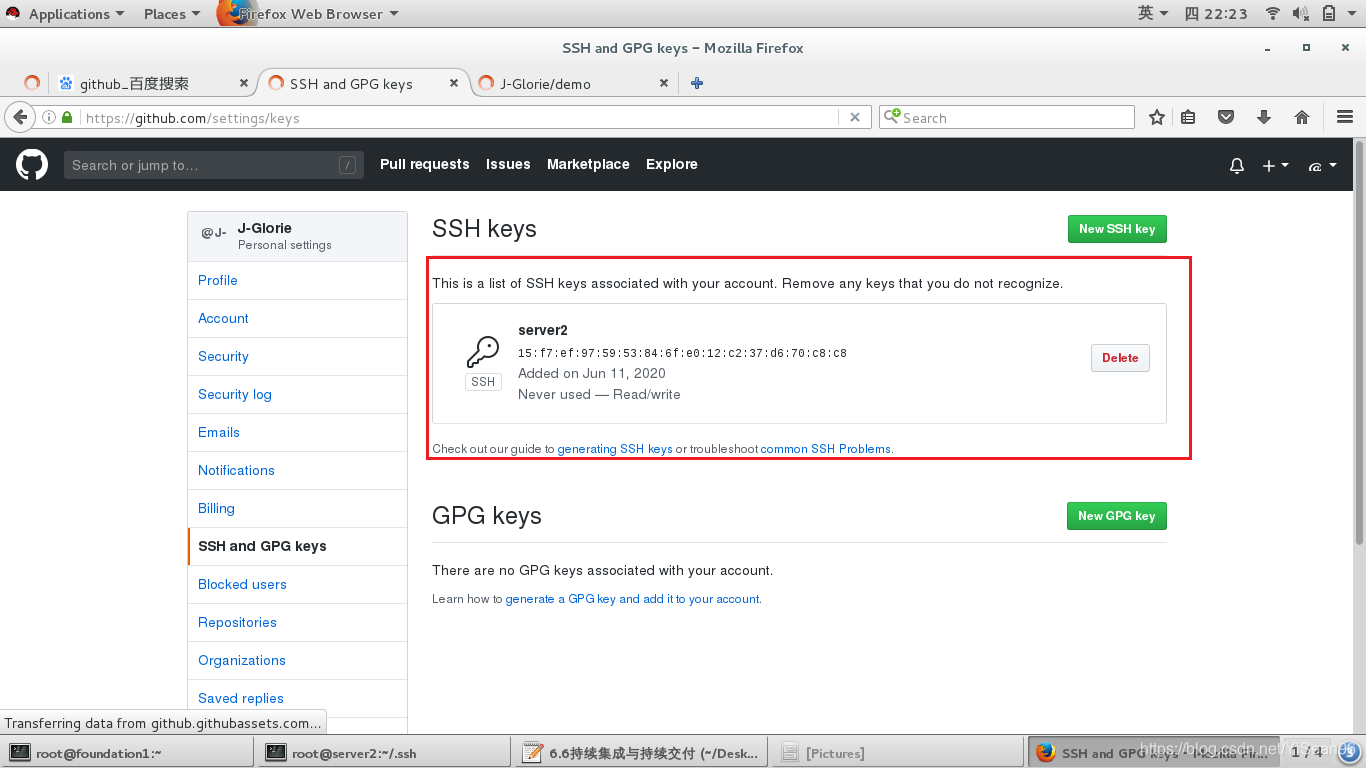This screenshot has height=768, width=1366.
Task: Open the battery status icon
Action: [x=1329, y=13]
